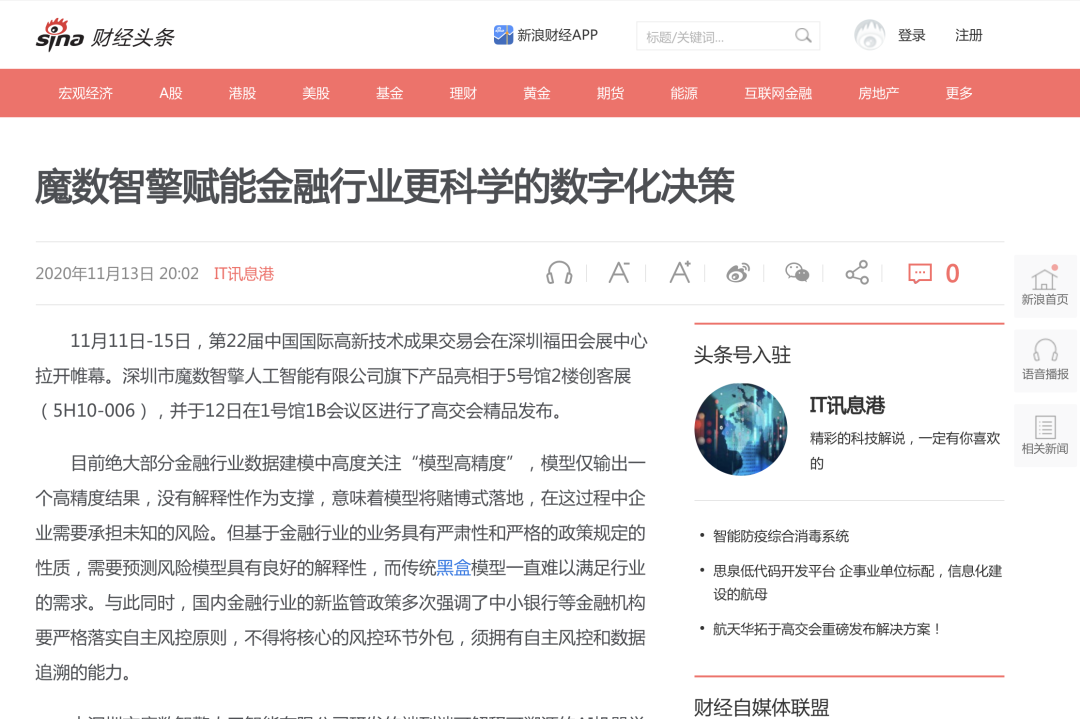Expand the 更多 nav menu
The image size is (1080, 719).
(x=959, y=93)
